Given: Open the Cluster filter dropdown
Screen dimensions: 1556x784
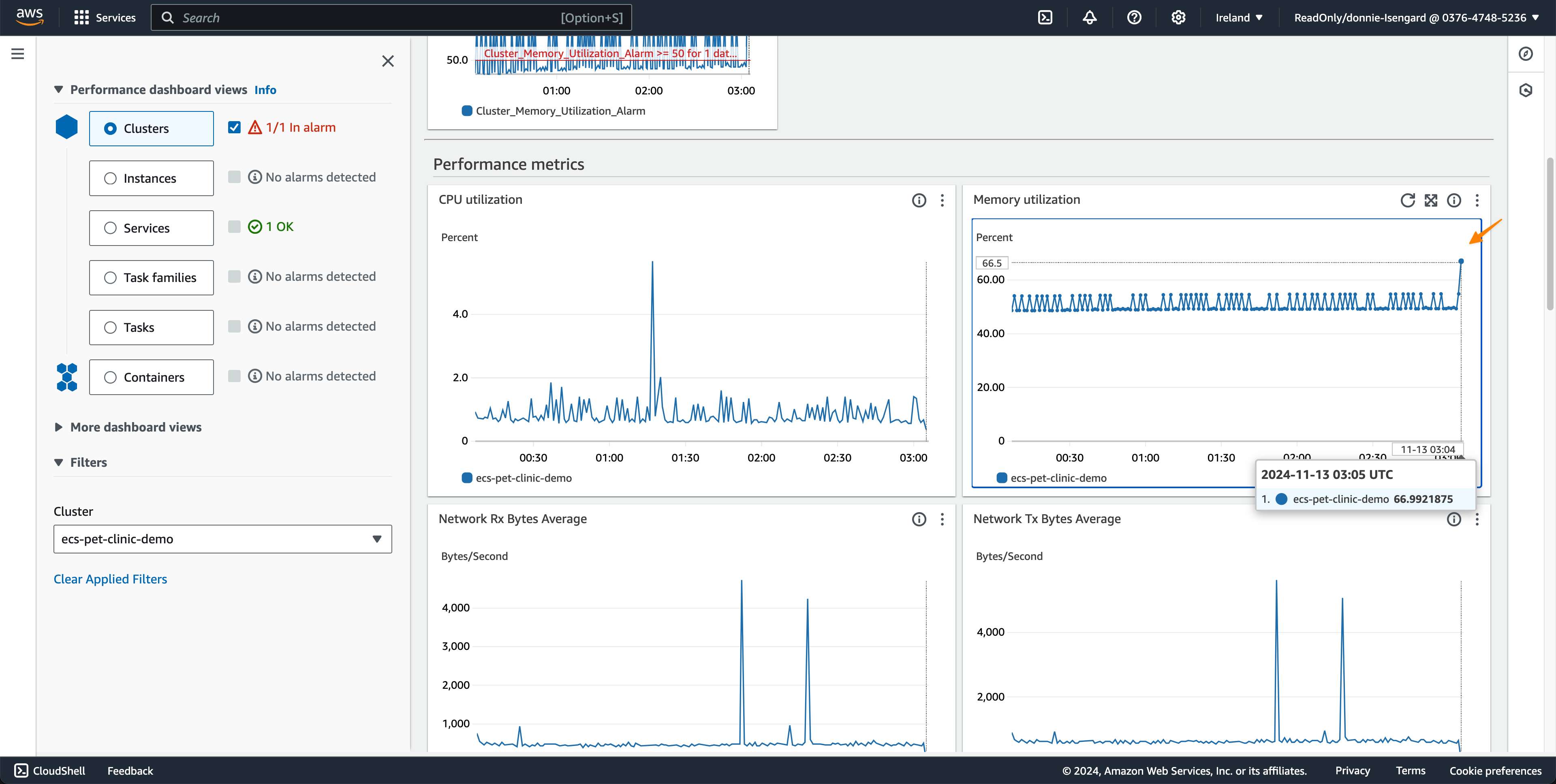Looking at the screenshot, I should point(222,539).
